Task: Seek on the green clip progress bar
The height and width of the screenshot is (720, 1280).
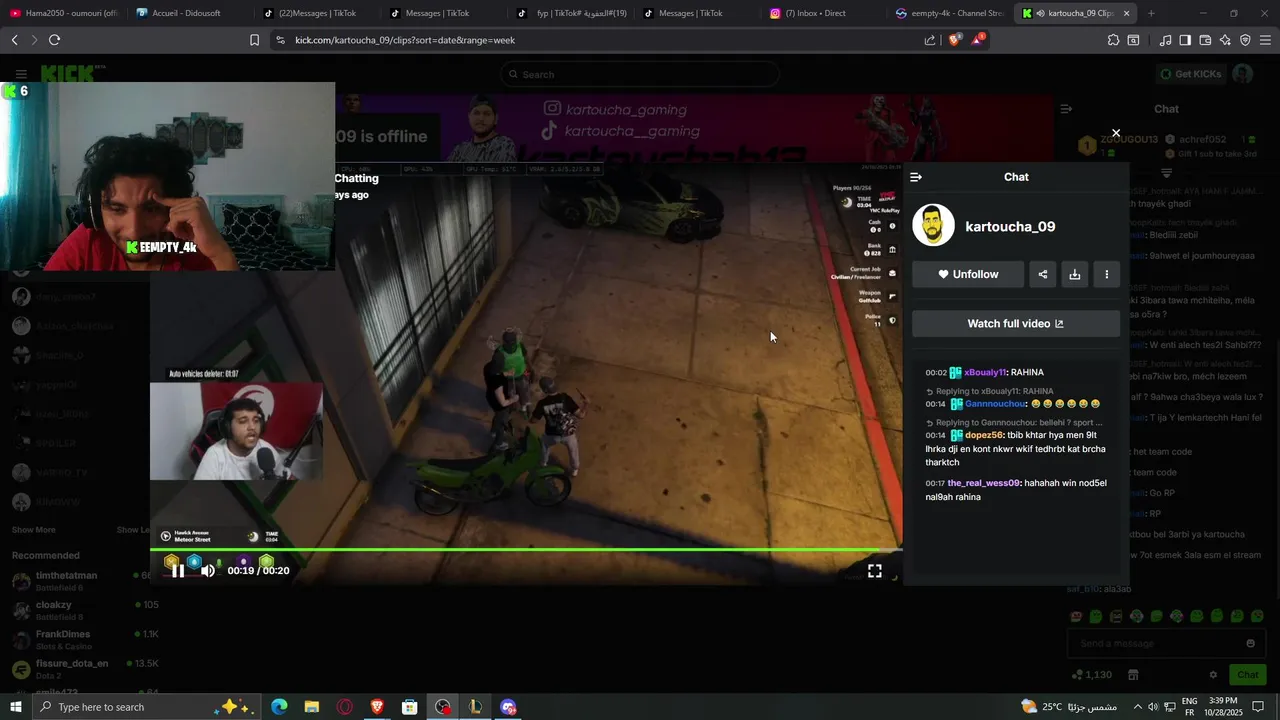Action: tap(526, 550)
